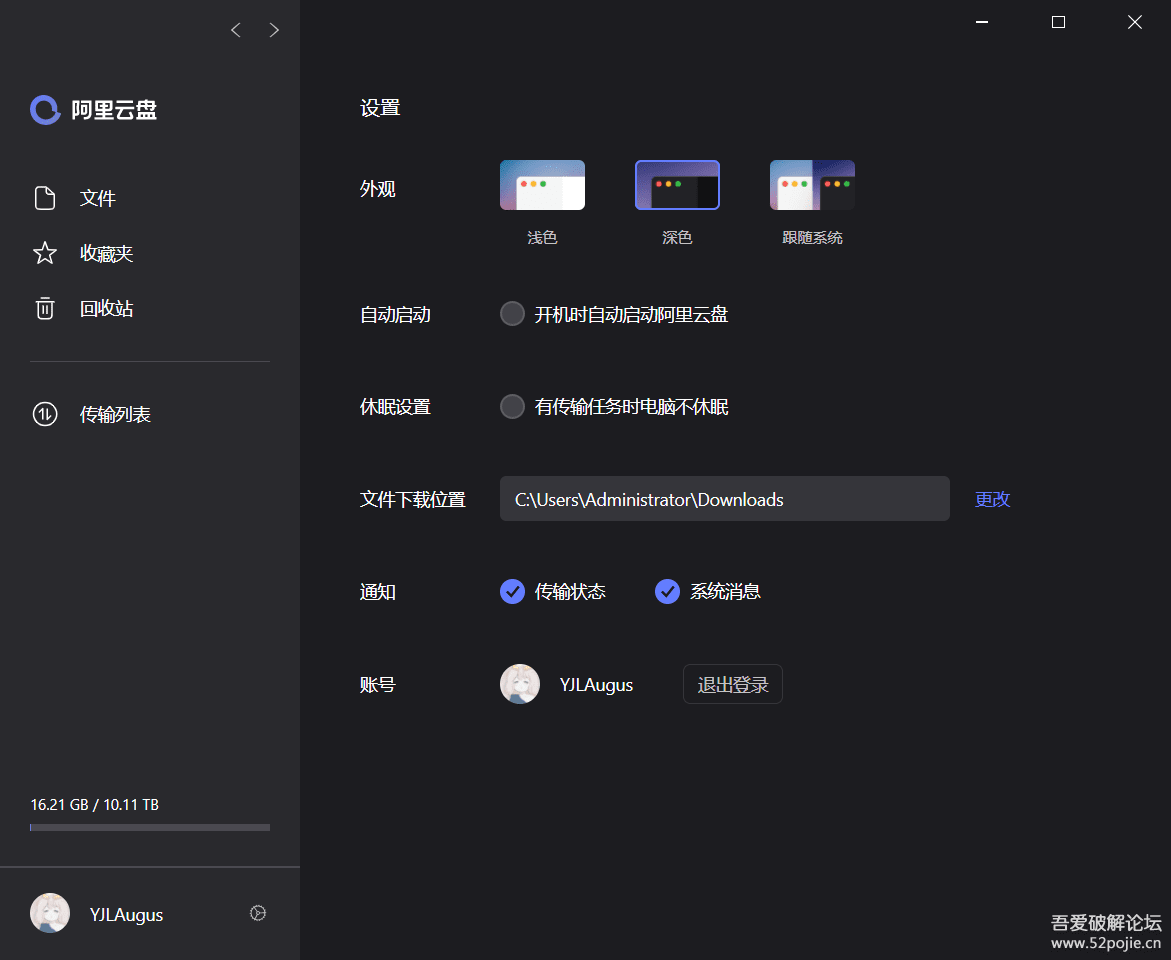Click 更改 to change download location
This screenshot has height=960, width=1171.
point(992,499)
